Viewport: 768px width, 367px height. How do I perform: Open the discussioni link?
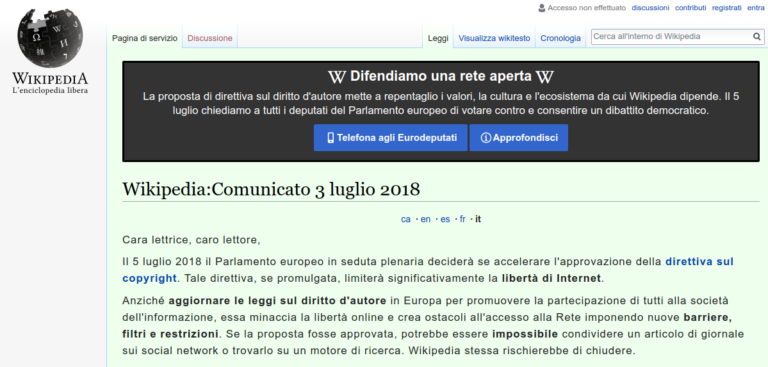coord(650,8)
